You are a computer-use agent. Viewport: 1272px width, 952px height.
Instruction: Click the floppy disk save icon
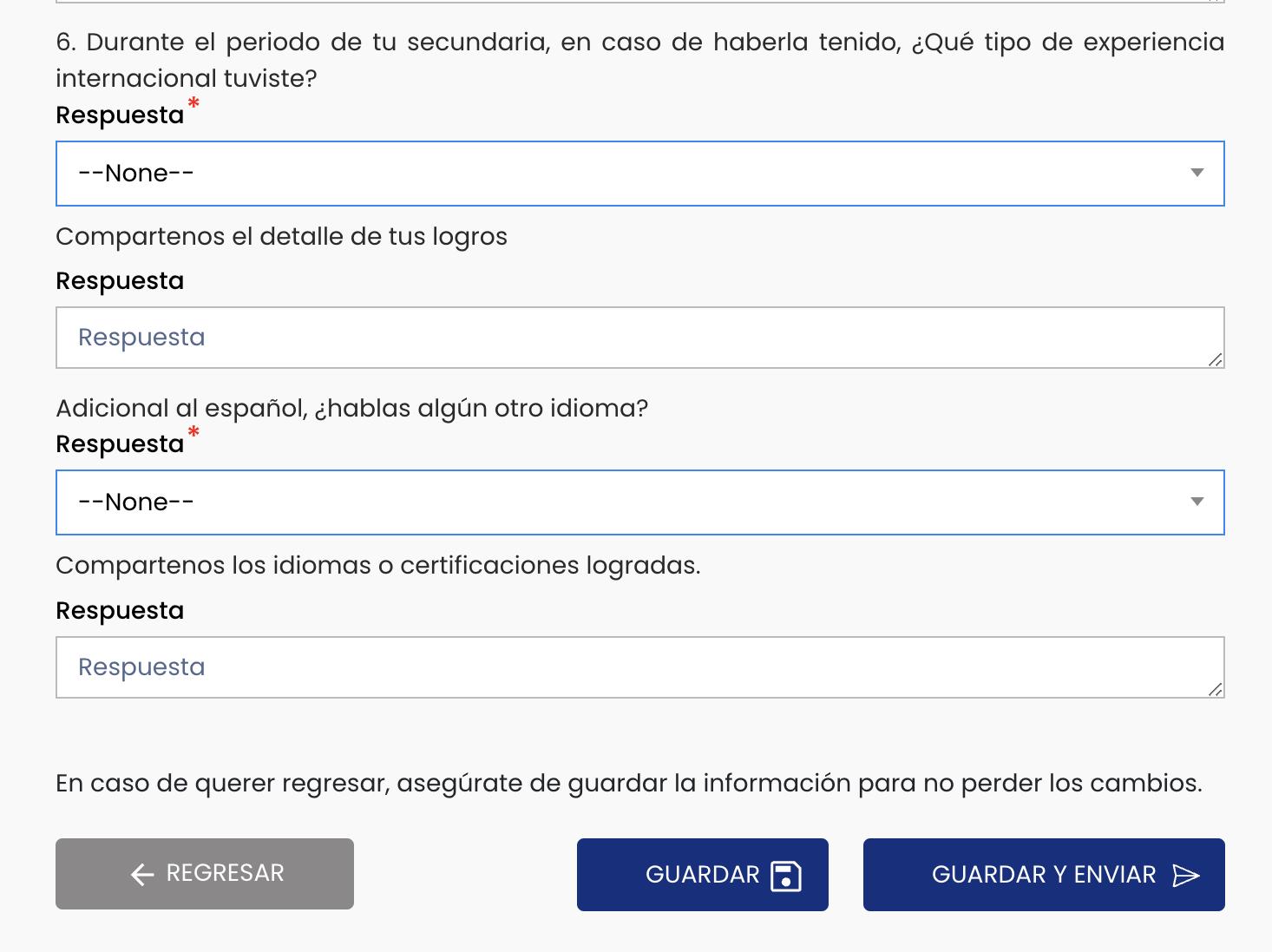(x=785, y=876)
